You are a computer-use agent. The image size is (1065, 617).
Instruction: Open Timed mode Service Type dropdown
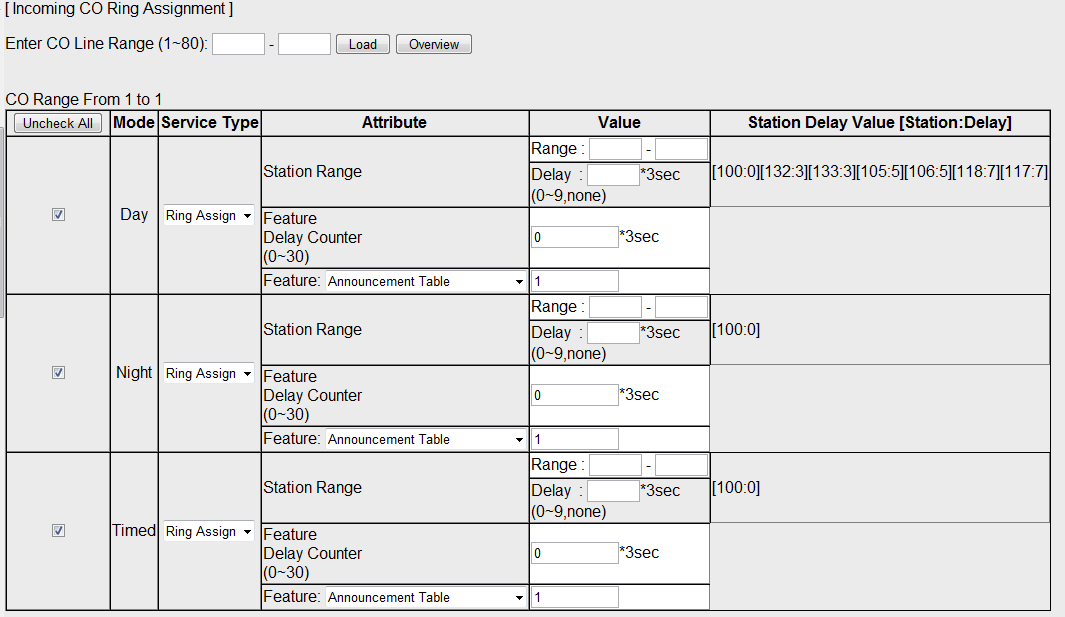(209, 532)
